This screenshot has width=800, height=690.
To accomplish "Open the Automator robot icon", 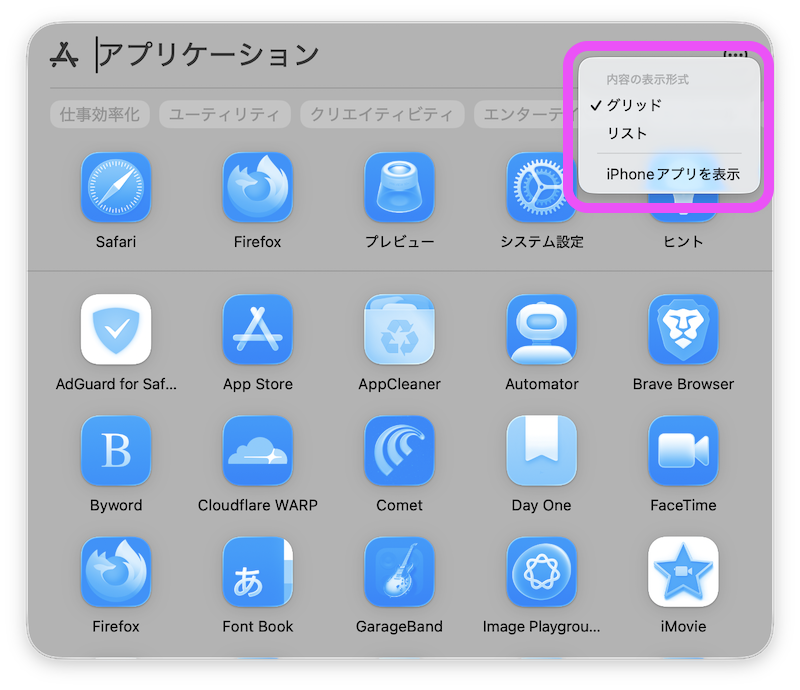I will (541, 329).
